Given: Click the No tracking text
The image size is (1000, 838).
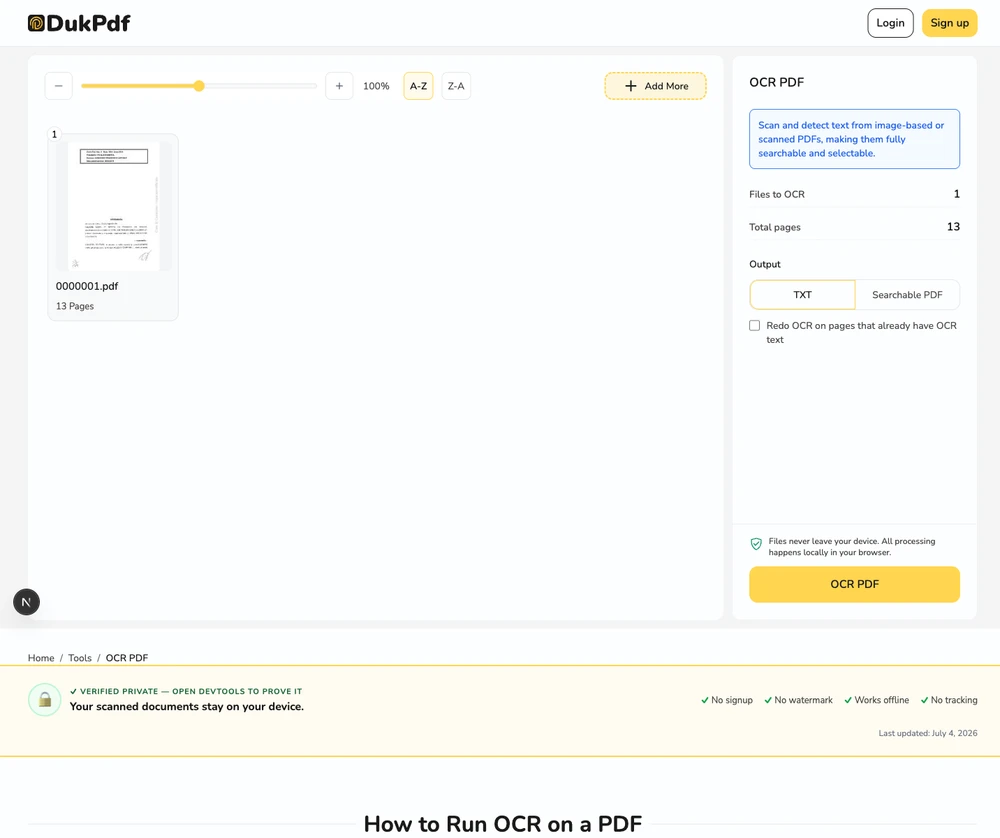Looking at the screenshot, I should (x=954, y=700).
